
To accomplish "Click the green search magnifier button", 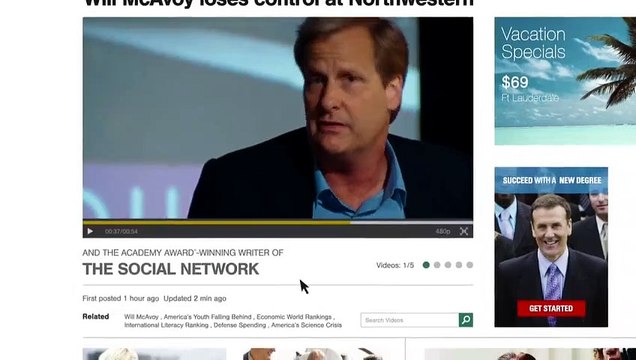I will [x=466, y=320].
